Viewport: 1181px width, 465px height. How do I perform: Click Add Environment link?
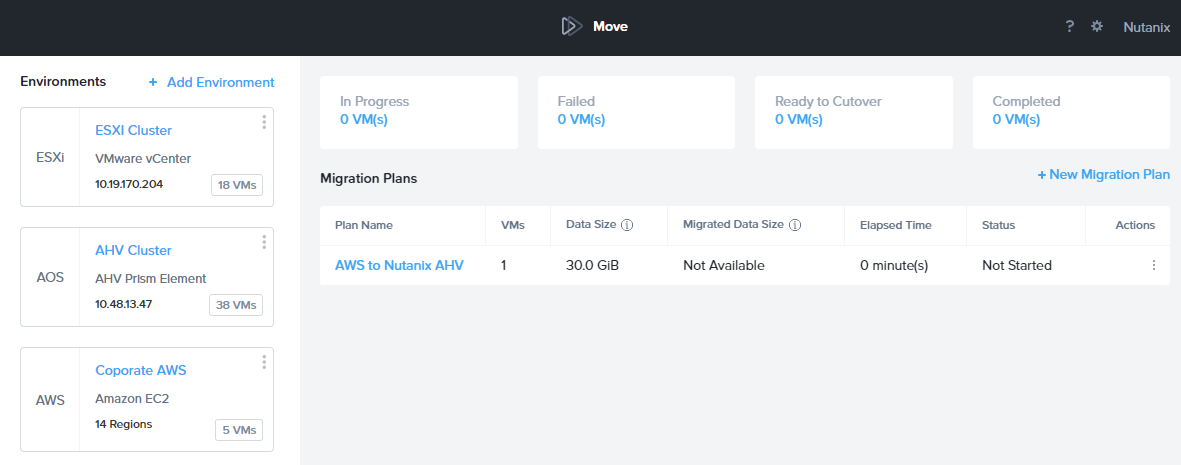(211, 82)
